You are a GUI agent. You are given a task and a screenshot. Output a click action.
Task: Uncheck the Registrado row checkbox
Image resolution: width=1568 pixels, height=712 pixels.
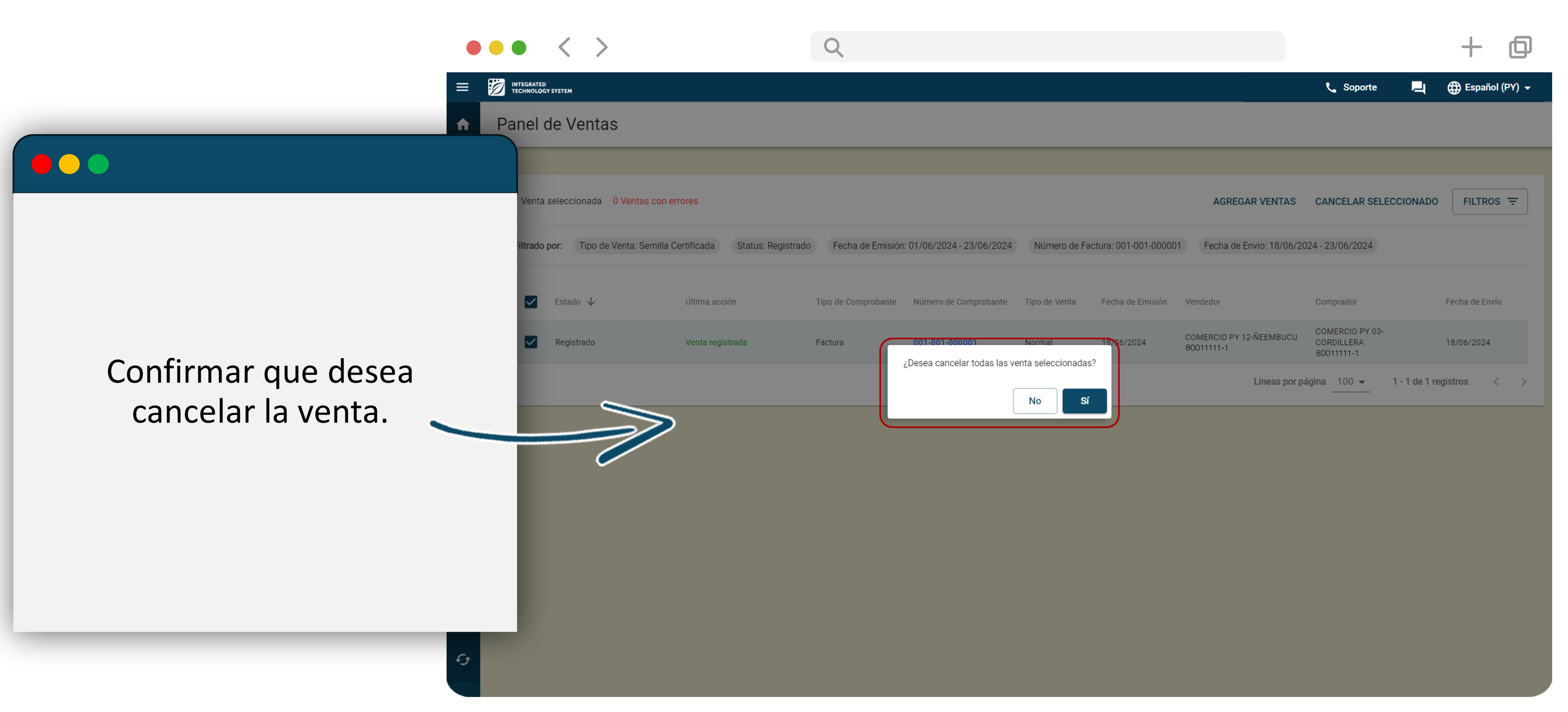531,342
